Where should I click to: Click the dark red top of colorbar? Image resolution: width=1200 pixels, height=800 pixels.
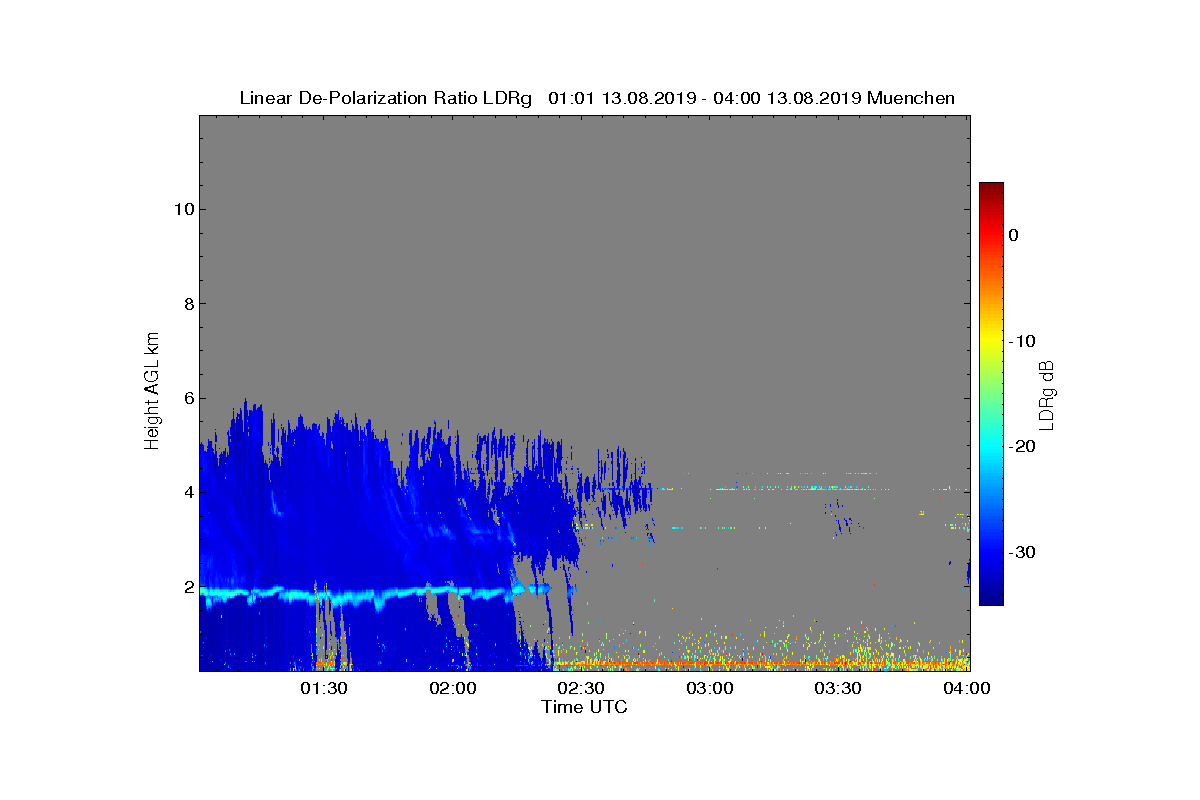click(991, 188)
